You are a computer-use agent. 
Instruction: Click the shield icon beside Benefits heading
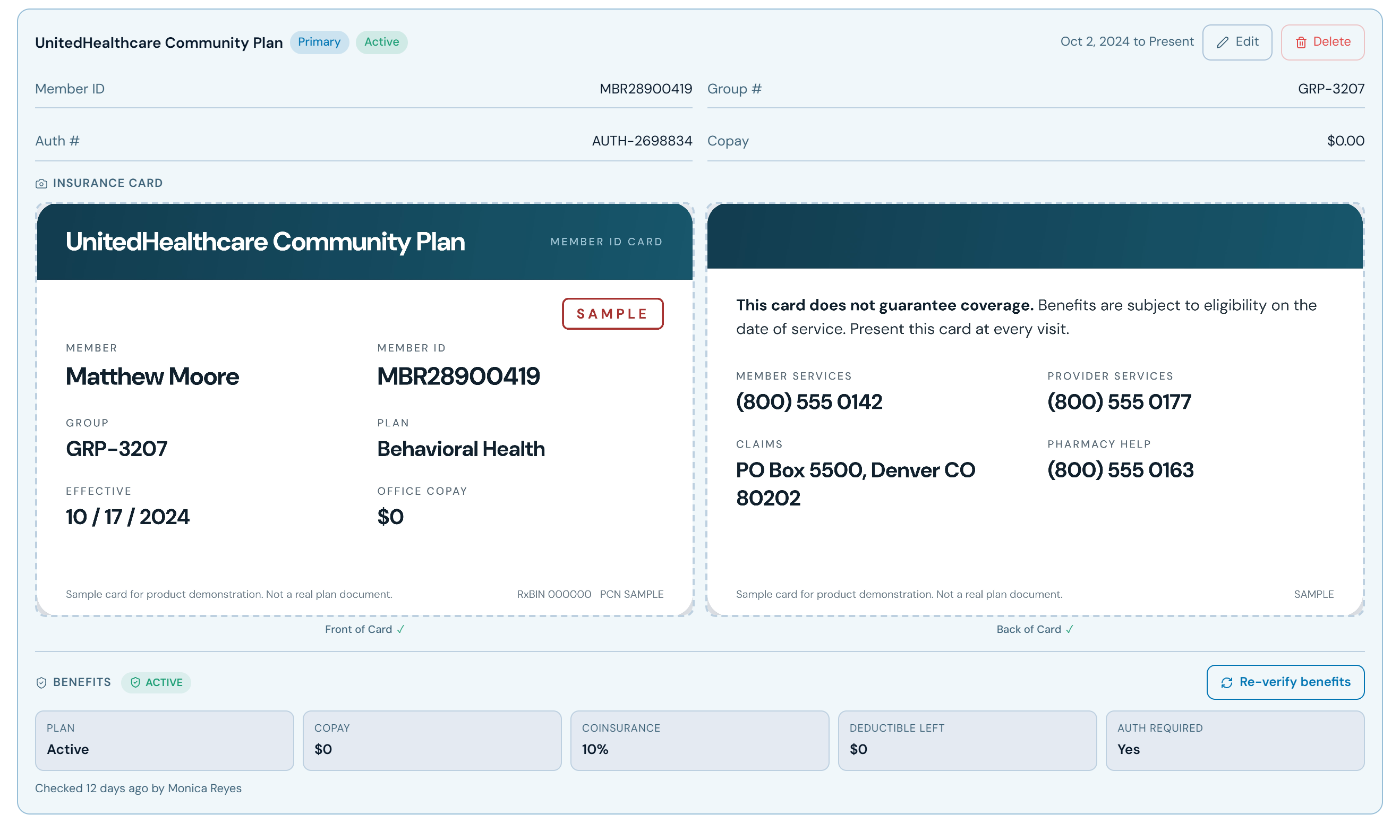(x=41, y=683)
